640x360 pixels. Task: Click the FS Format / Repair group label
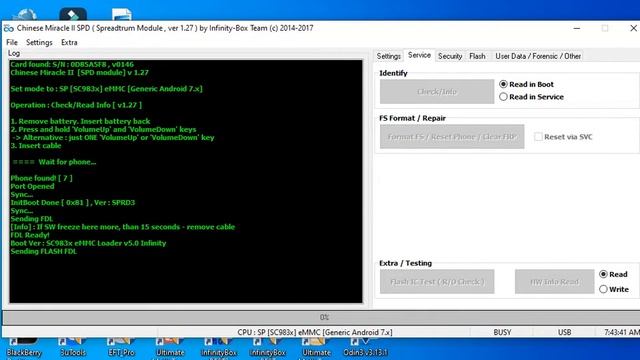(x=412, y=118)
